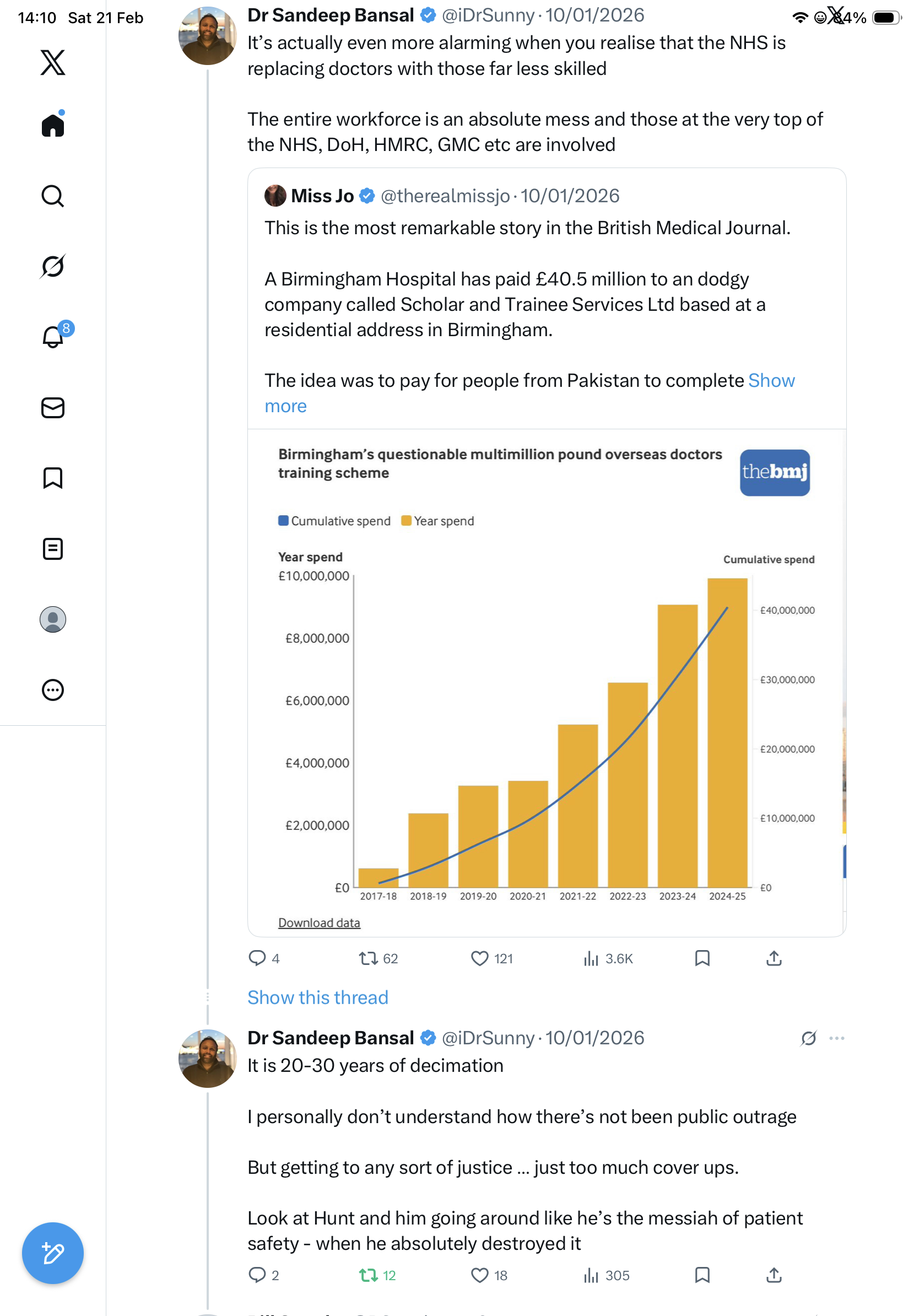
Task: Like the first post with 121 likes
Action: point(479,958)
